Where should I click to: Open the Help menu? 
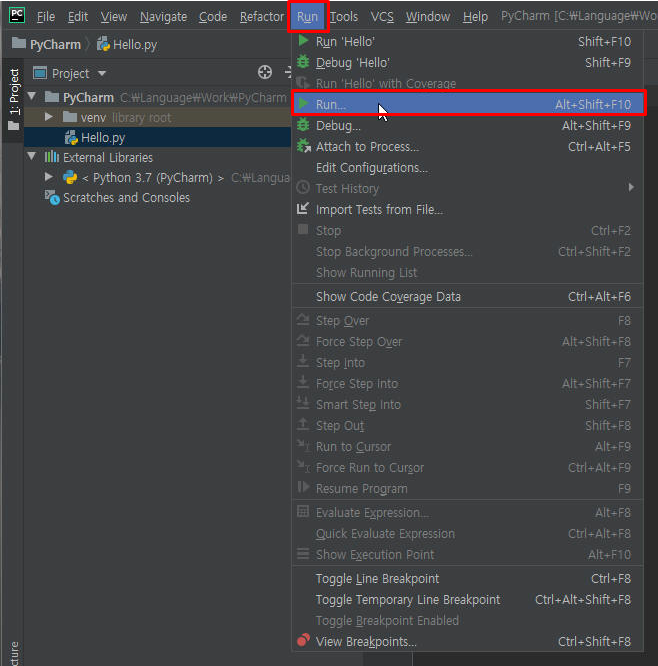point(475,17)
